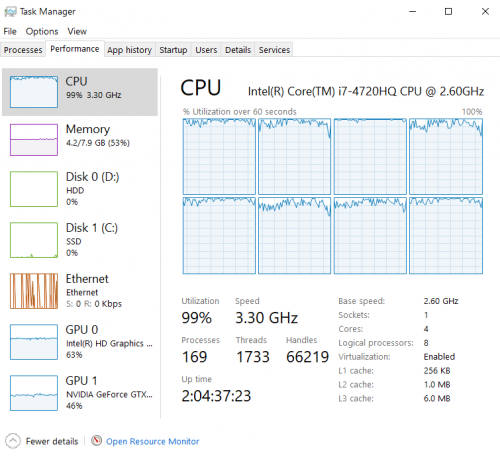
Task: Click the L3 cache value 6.0 MB
Action: (x=437, y=398)
